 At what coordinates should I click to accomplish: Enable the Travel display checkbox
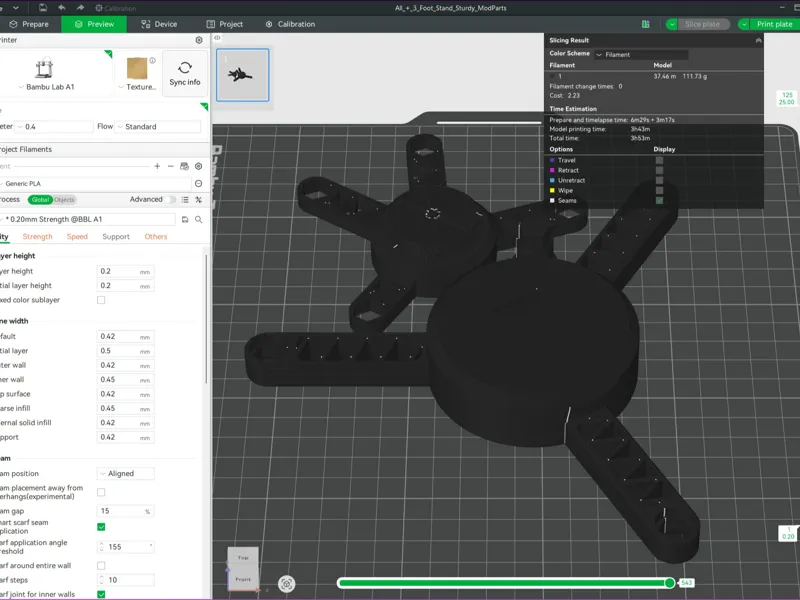[x=659, y=160]
